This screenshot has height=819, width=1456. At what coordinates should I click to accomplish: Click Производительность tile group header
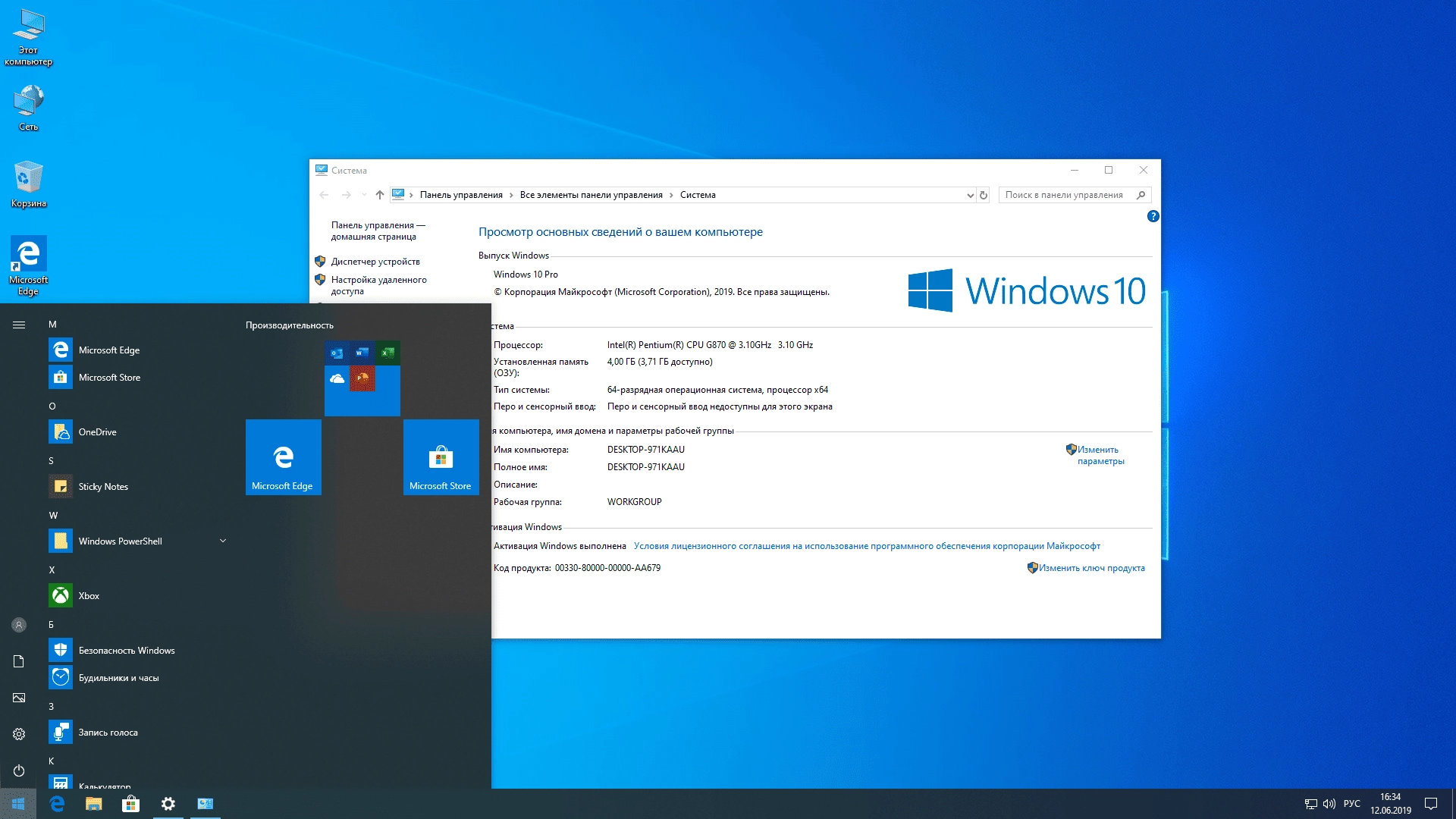[x=289, y=325]
